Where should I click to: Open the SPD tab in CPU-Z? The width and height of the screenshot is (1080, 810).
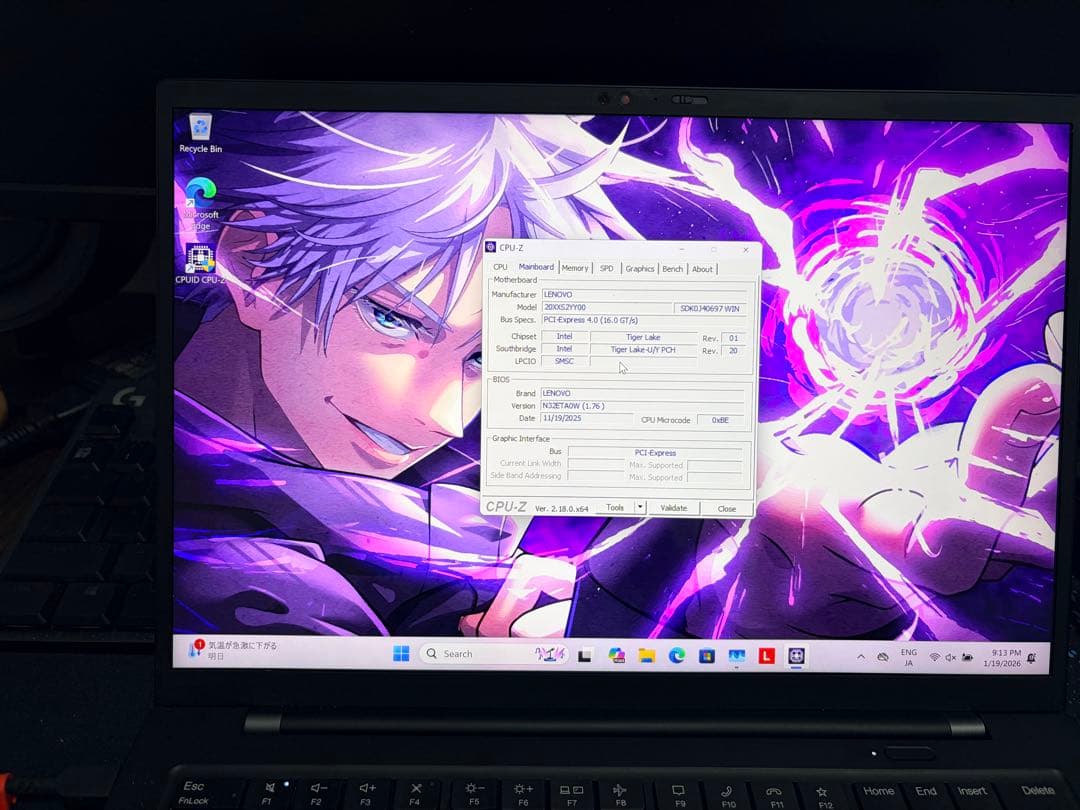coord(607,268)
